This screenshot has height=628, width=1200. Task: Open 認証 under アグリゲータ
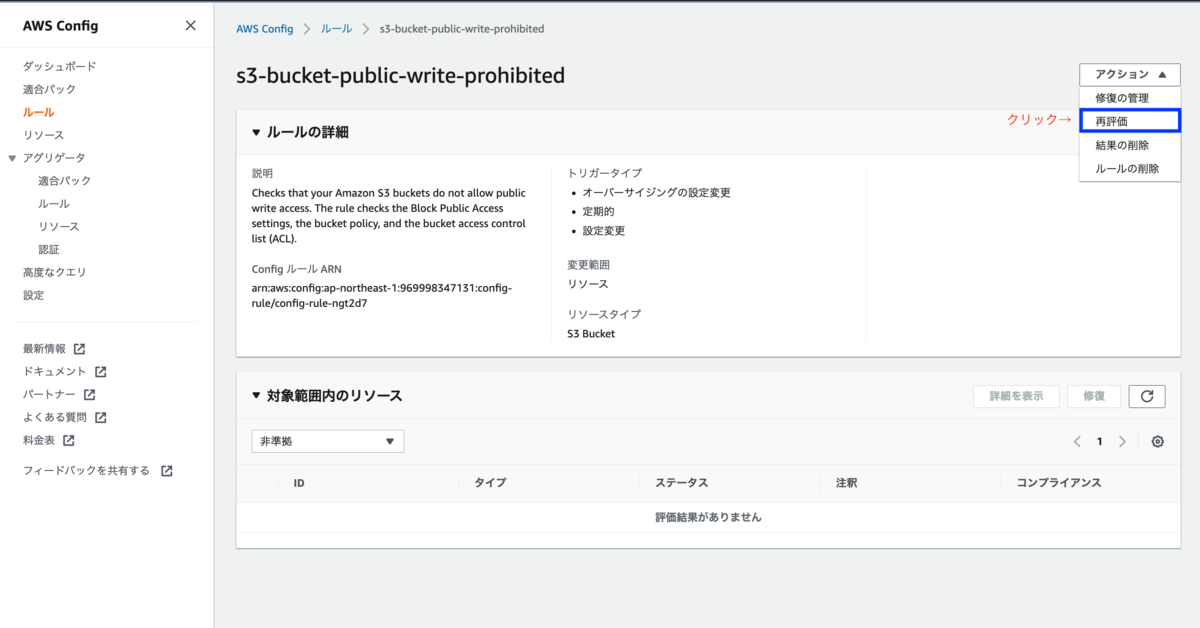click(49, 250)
